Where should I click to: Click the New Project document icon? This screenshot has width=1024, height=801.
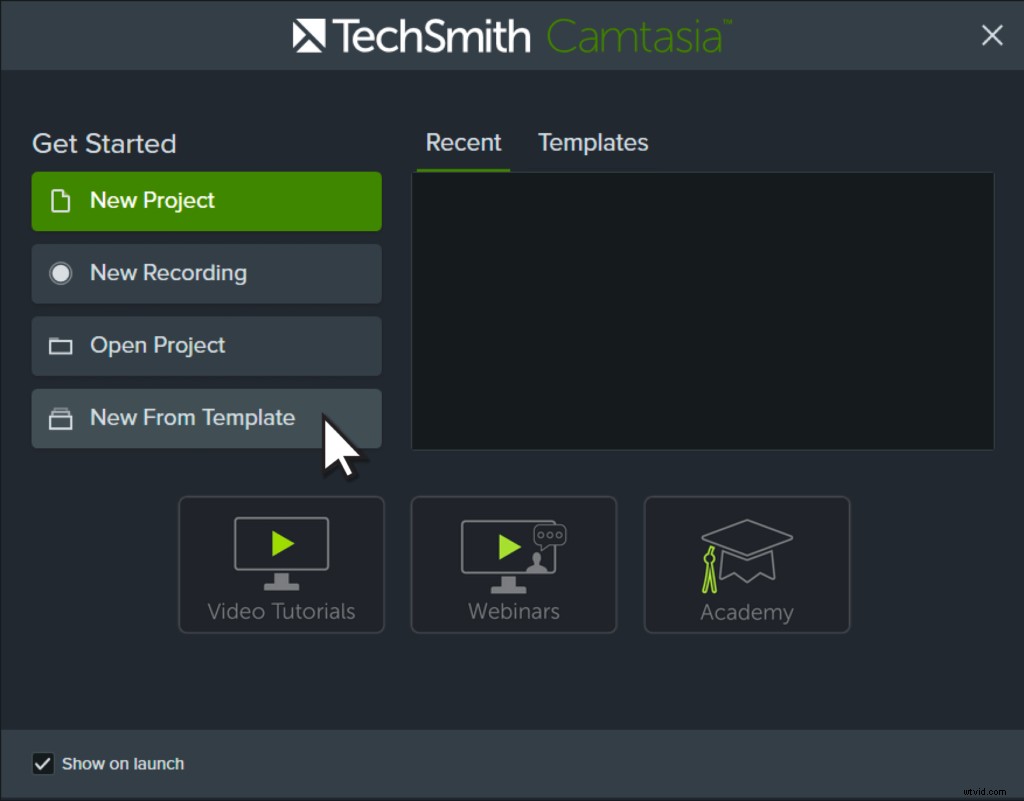click(60, 201)
